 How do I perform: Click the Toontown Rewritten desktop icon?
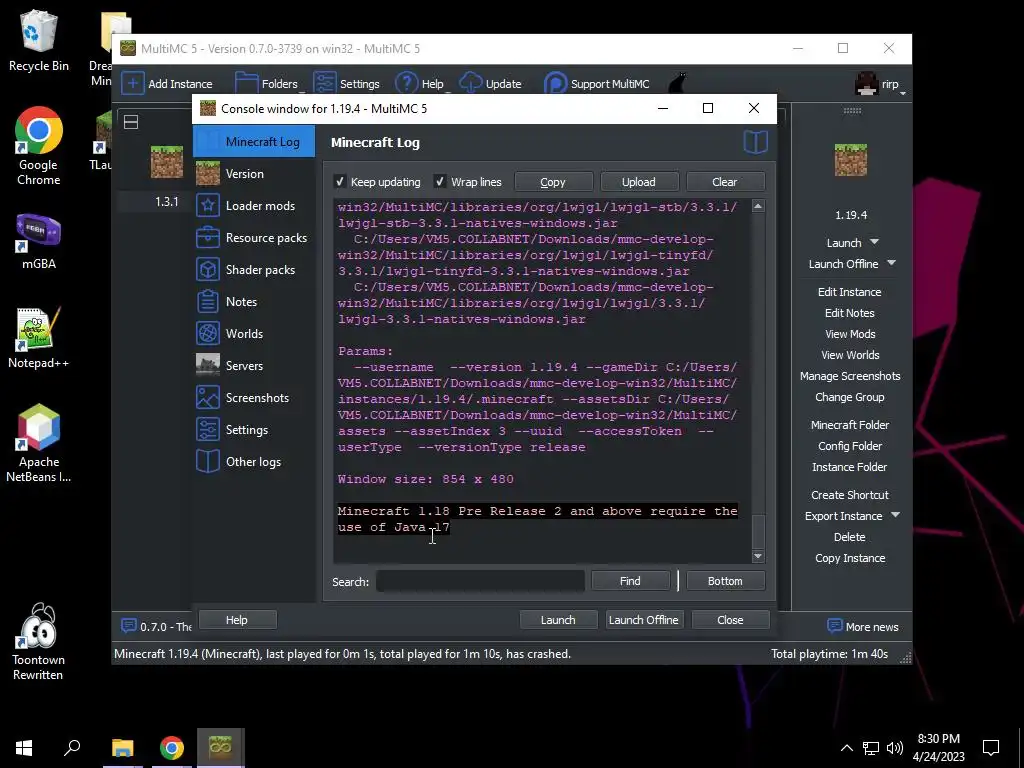pyautogui.click(x=39, y=642)
